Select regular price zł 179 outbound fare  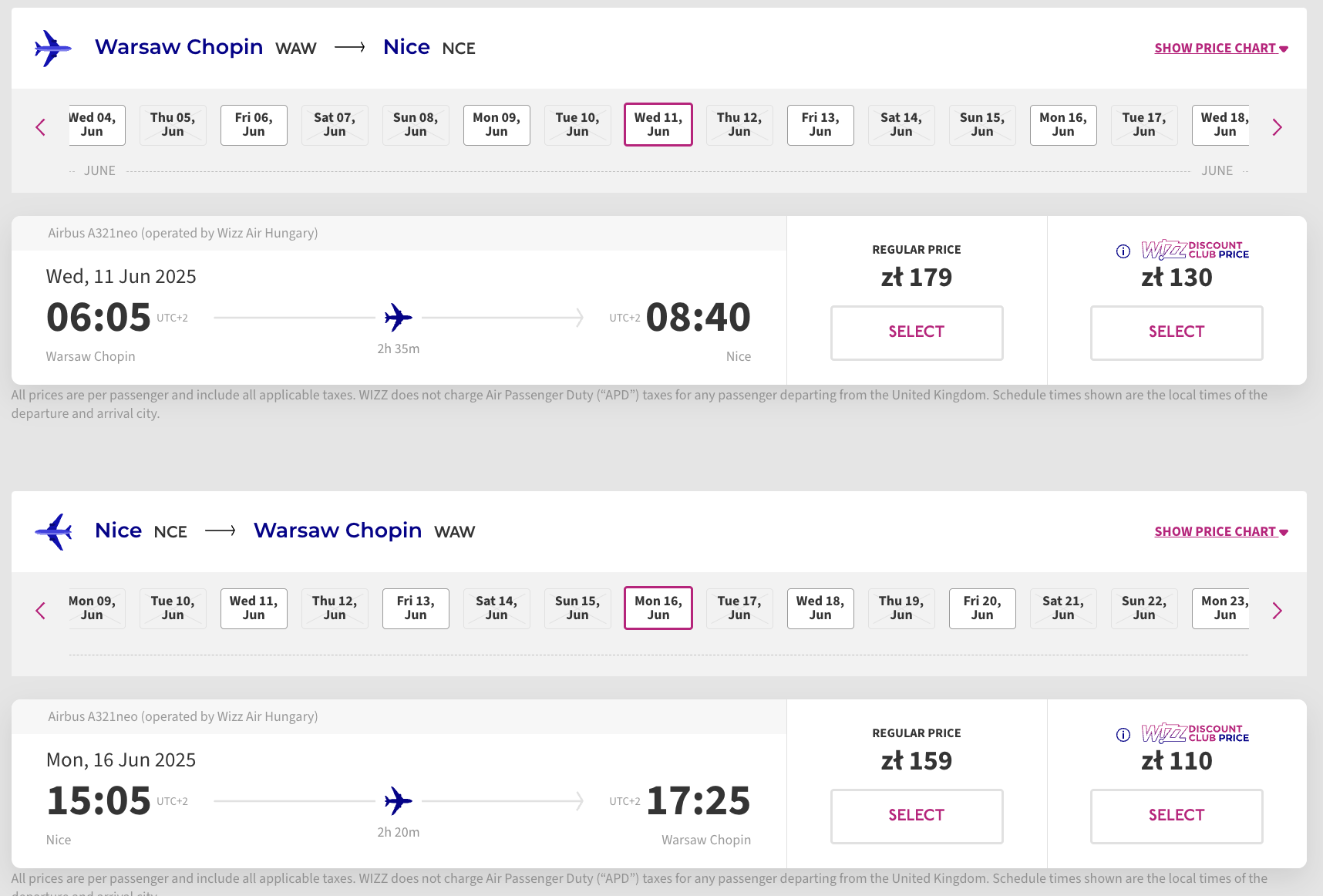(917, 332)
